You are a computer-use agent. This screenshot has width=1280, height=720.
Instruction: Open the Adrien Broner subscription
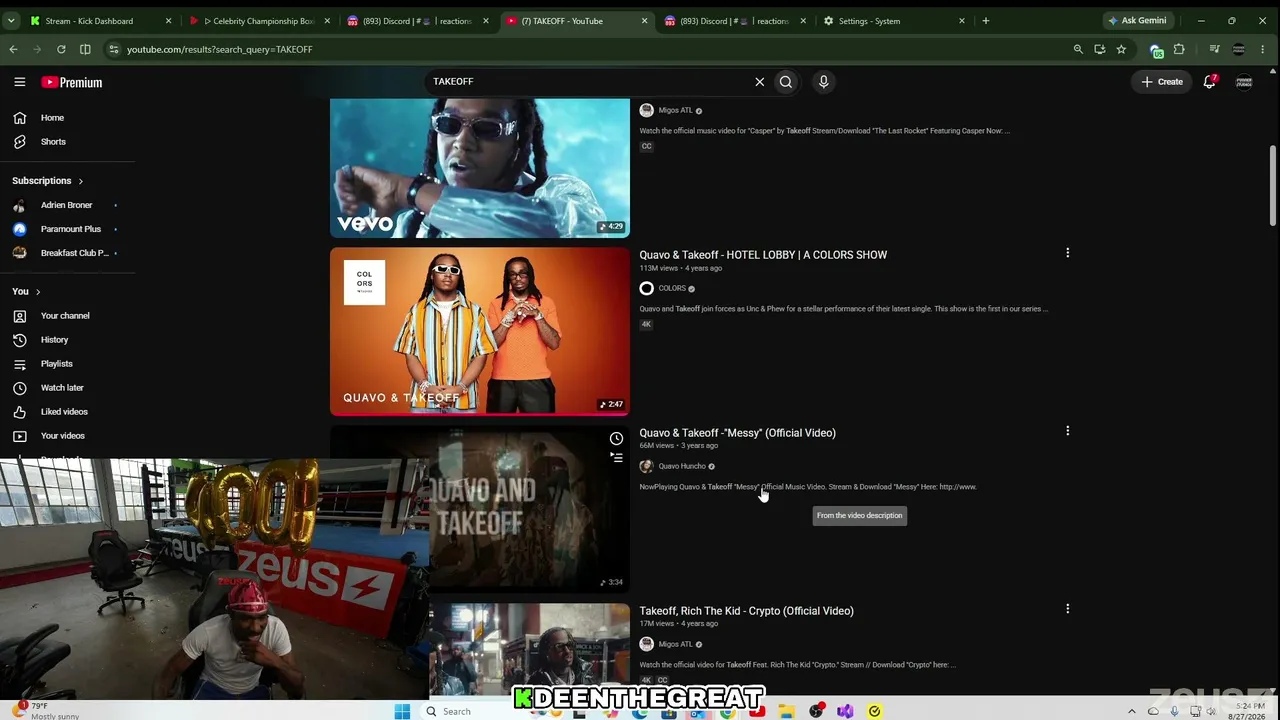click(x=66, y=205)
